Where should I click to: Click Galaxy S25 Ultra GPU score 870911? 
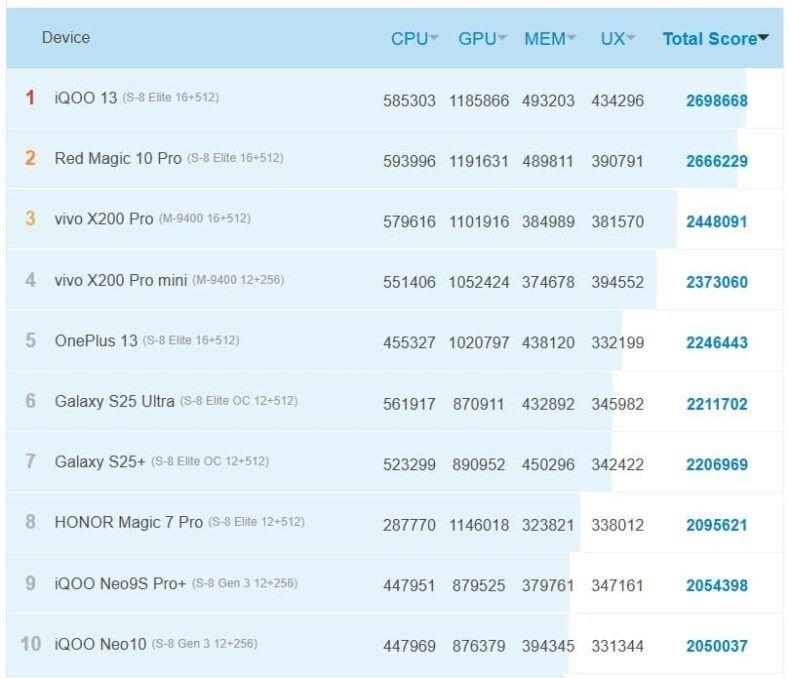tap(479, 404)
